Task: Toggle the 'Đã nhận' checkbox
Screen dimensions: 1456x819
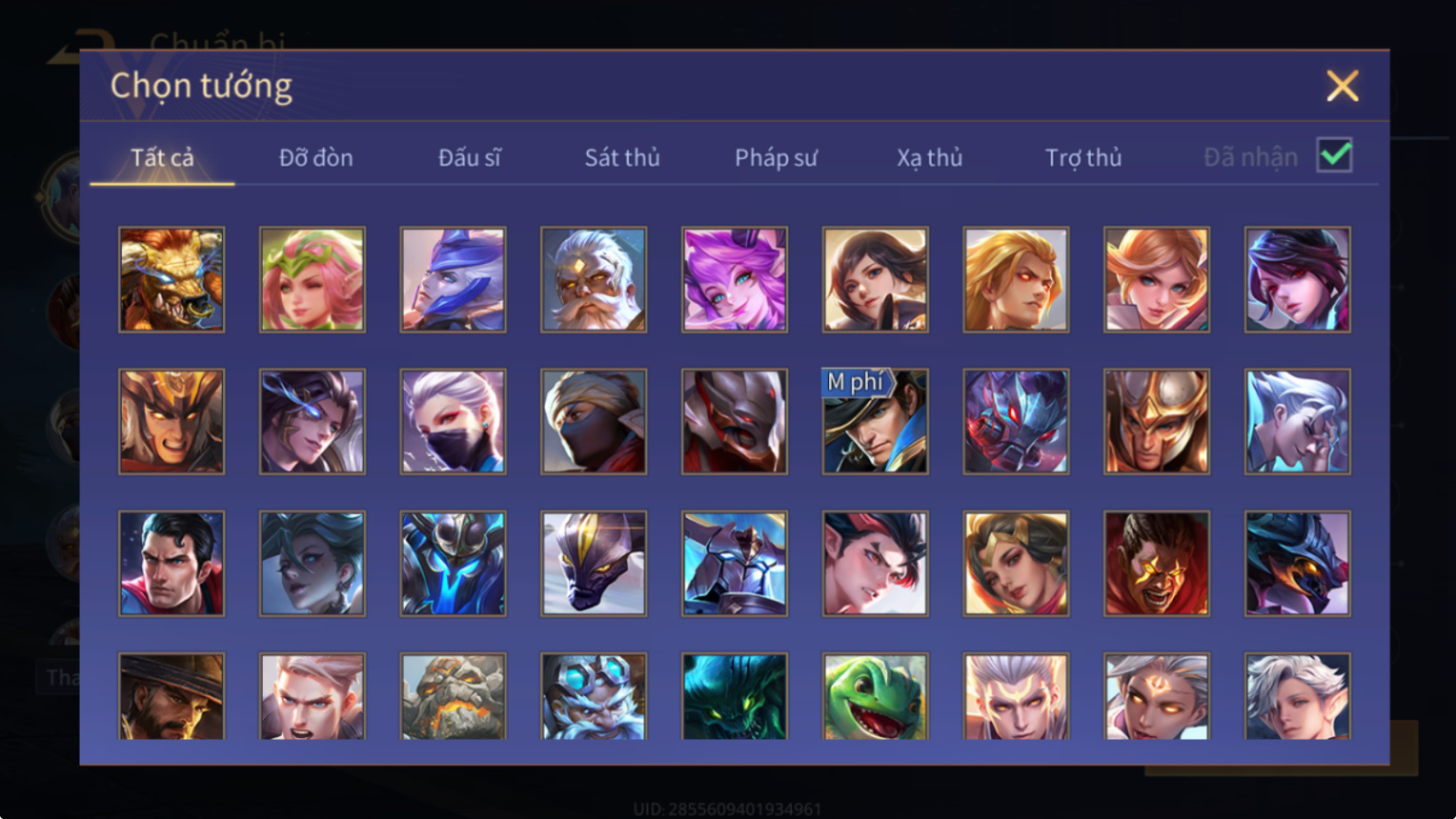Action: [1334, 154]
